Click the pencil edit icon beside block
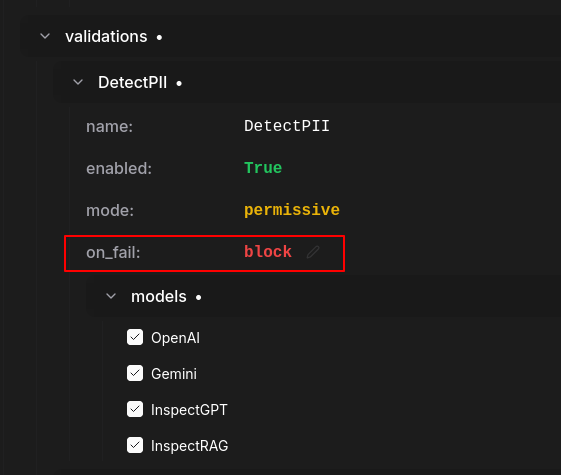The image size is (561, 475). [x=313, y=252]
